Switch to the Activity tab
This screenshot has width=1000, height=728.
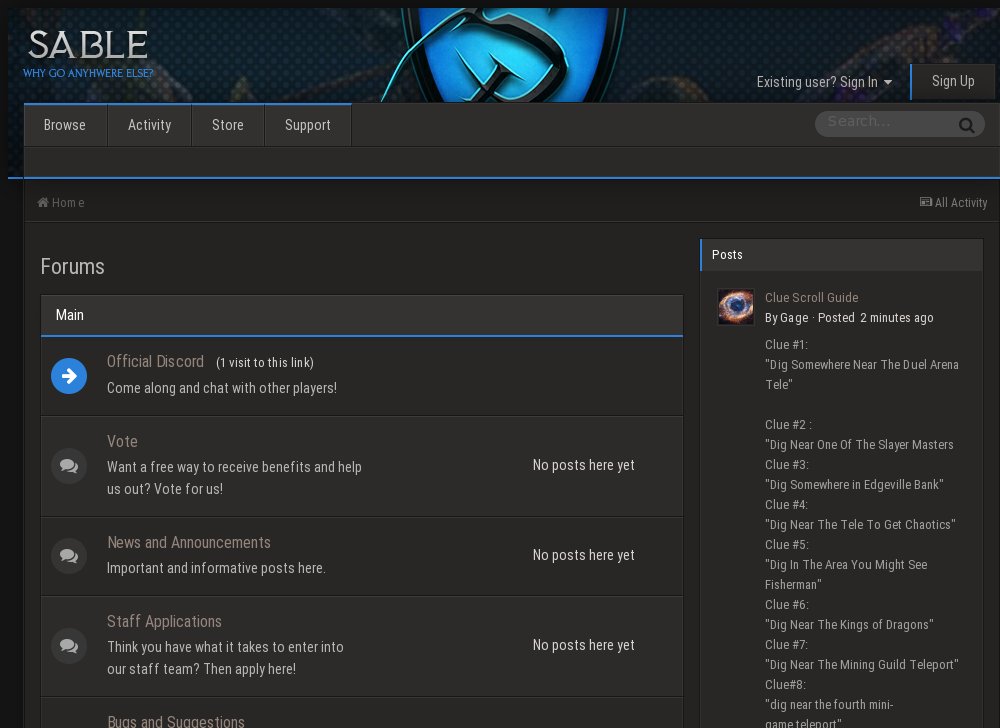149,125
